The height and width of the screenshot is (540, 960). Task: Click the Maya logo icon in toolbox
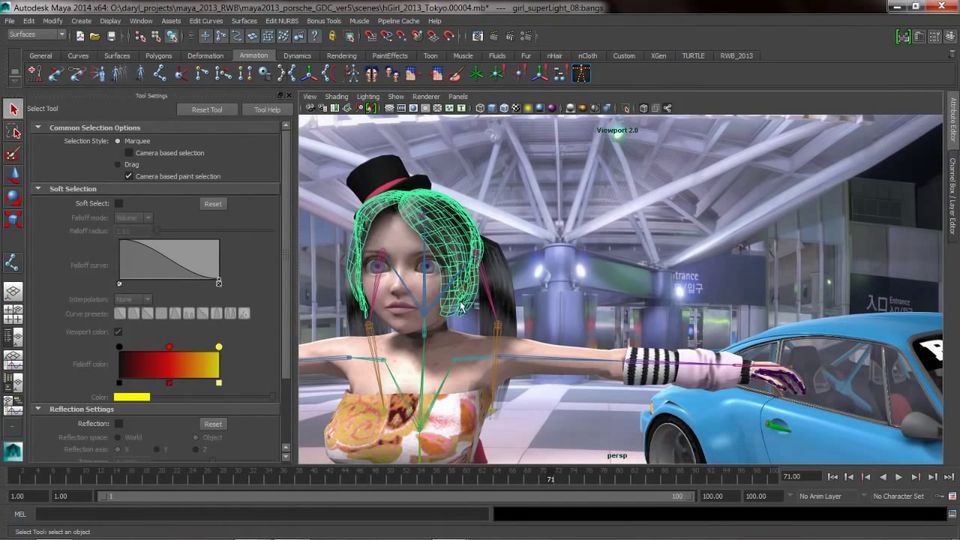(13, 451)
